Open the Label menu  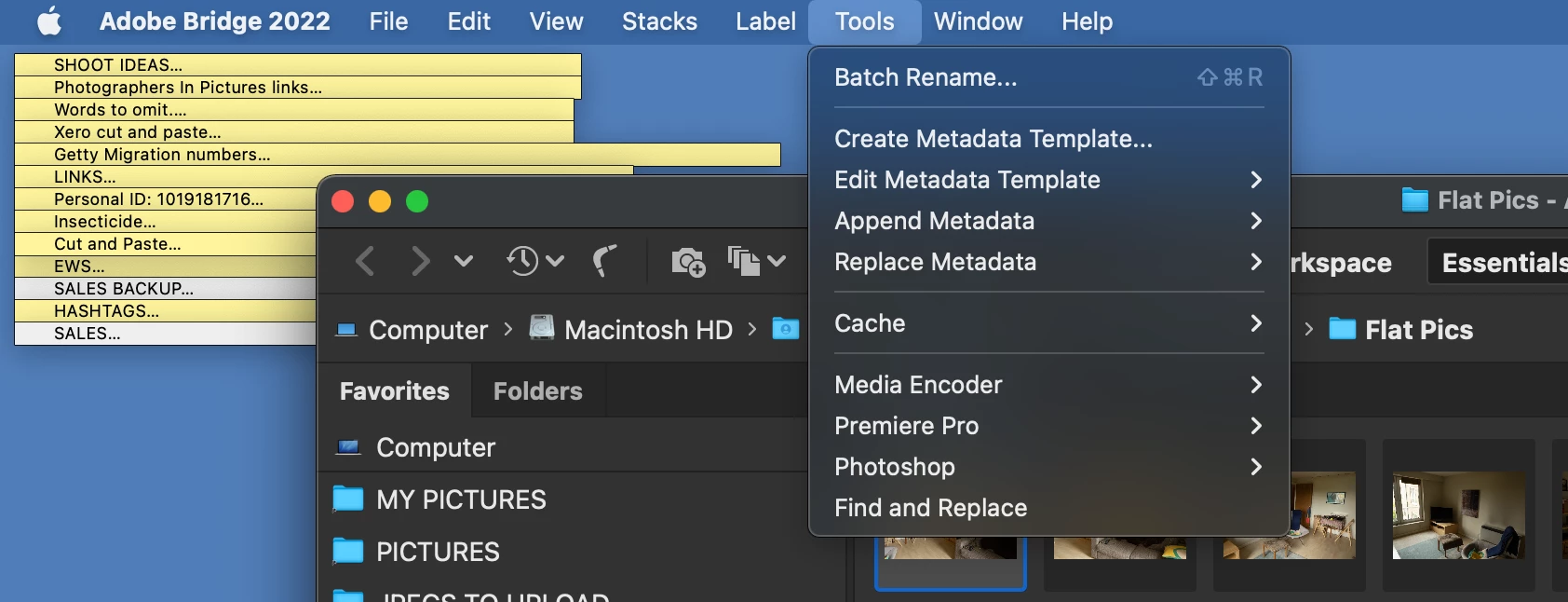(765, 21)
